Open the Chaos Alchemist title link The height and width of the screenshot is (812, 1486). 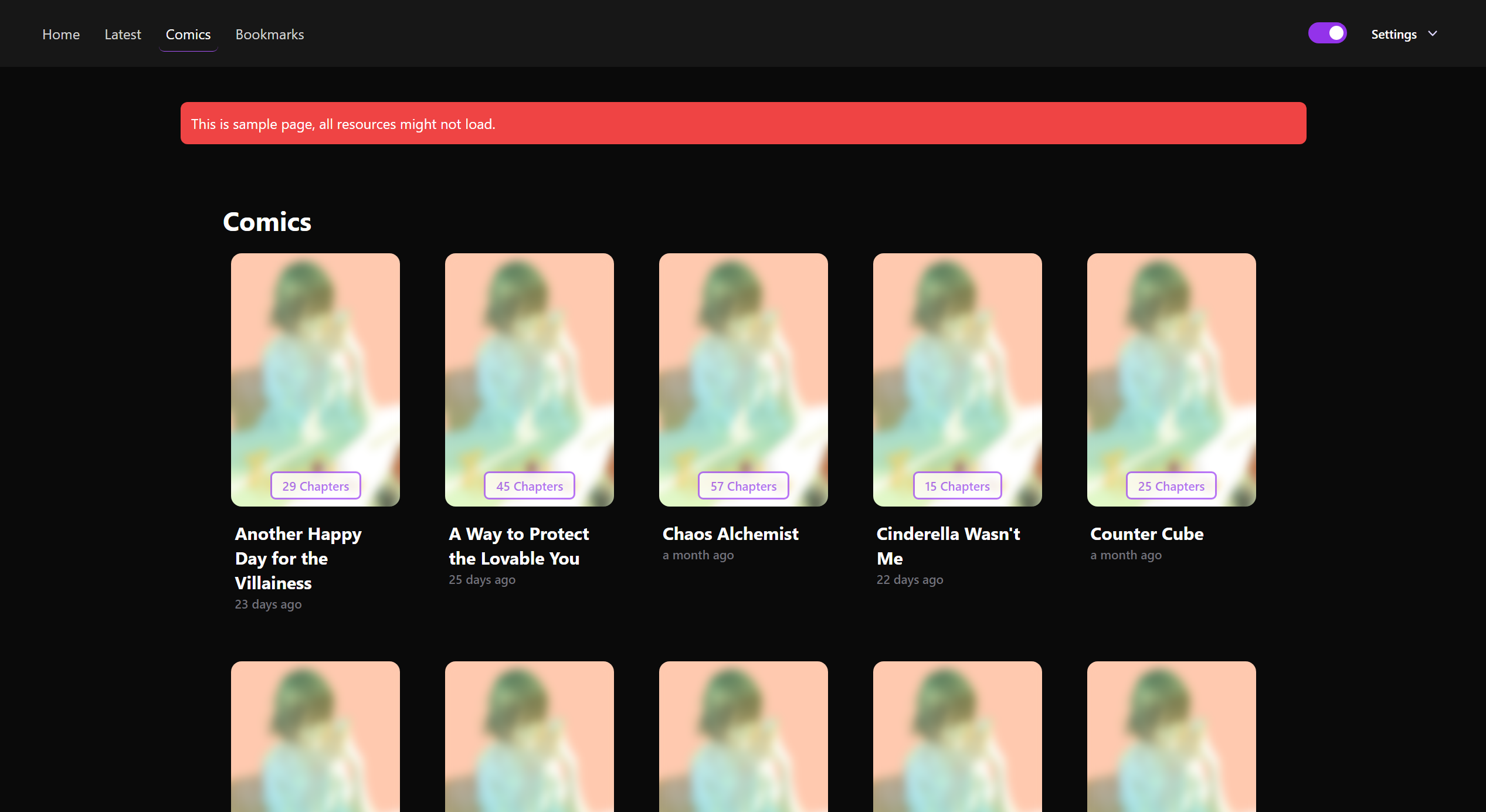[x=730, y=534]
